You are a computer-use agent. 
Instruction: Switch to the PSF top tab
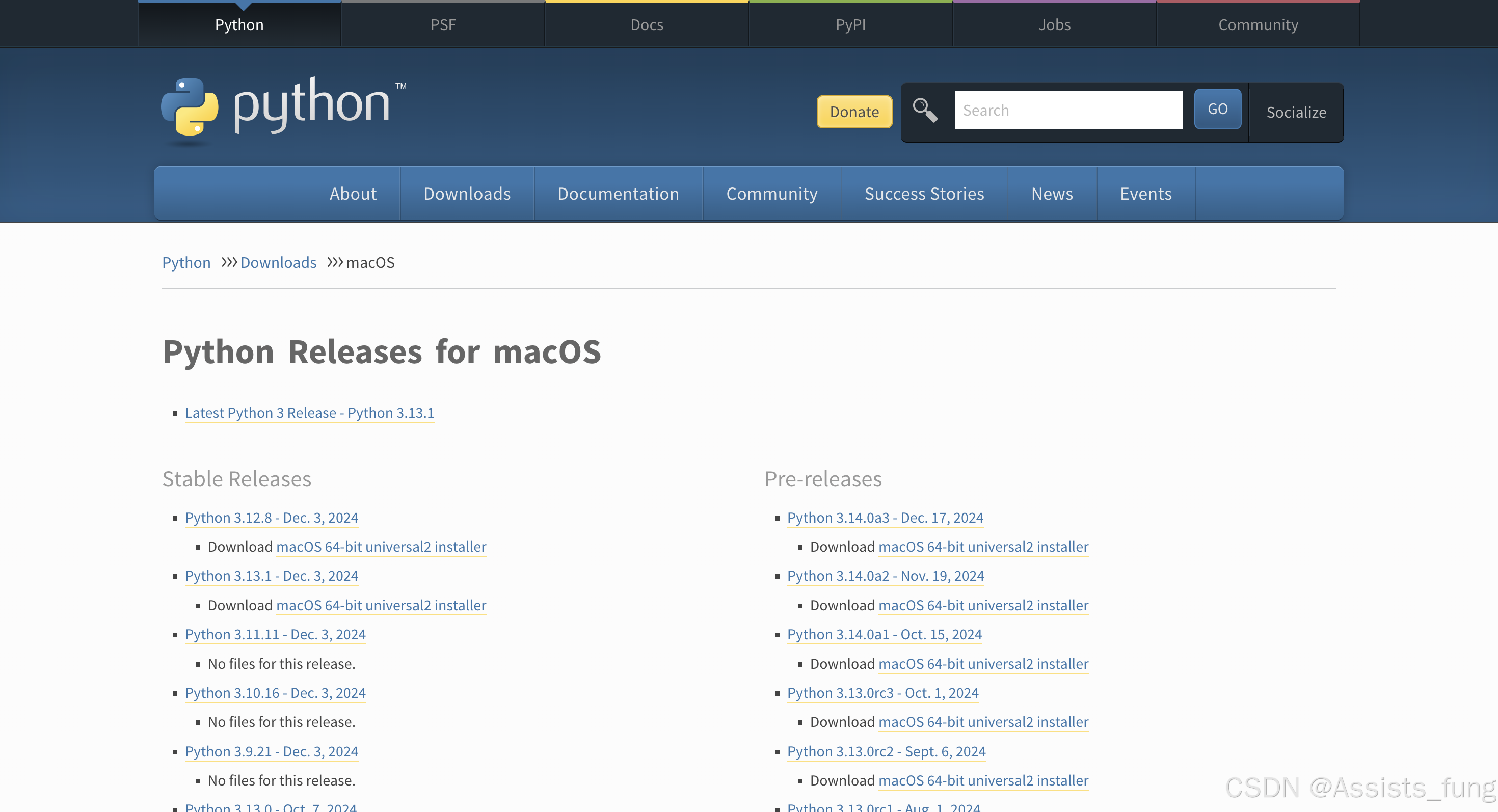pos(443,24)
